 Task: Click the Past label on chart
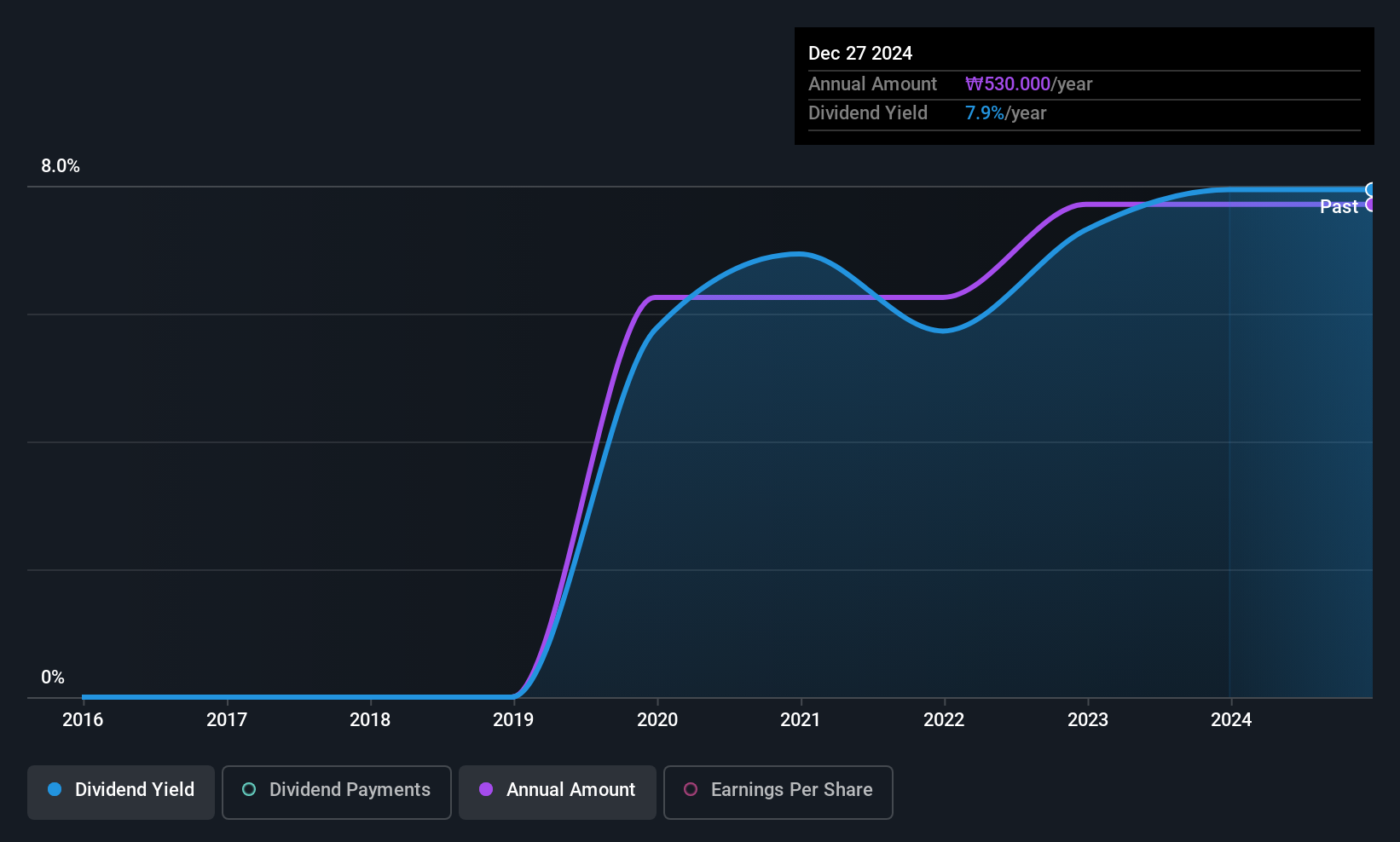[1339, 207]
